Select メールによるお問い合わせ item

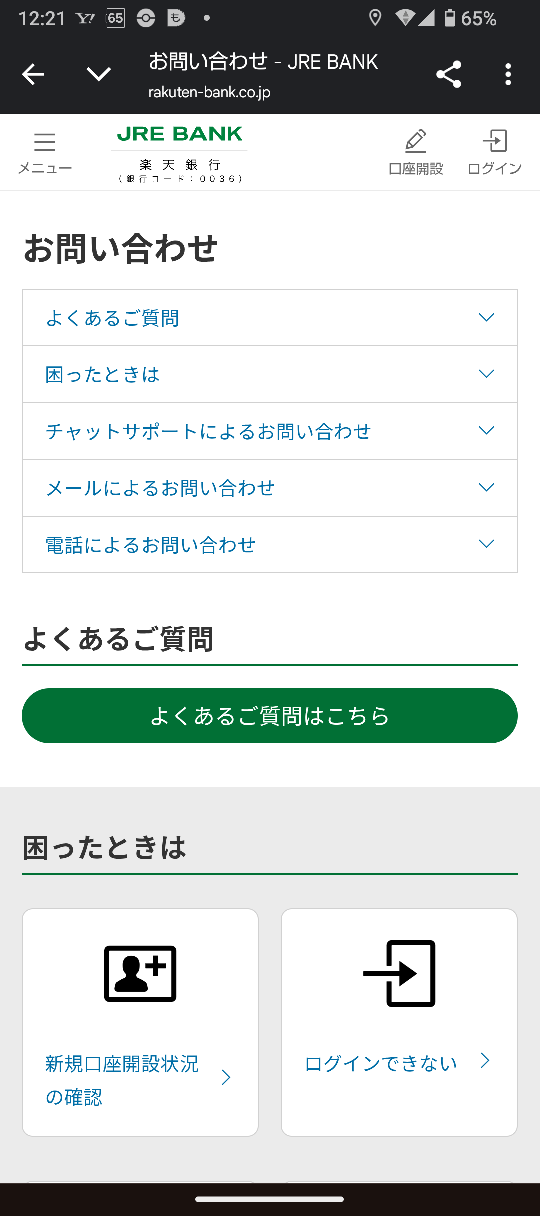[270, 488]
